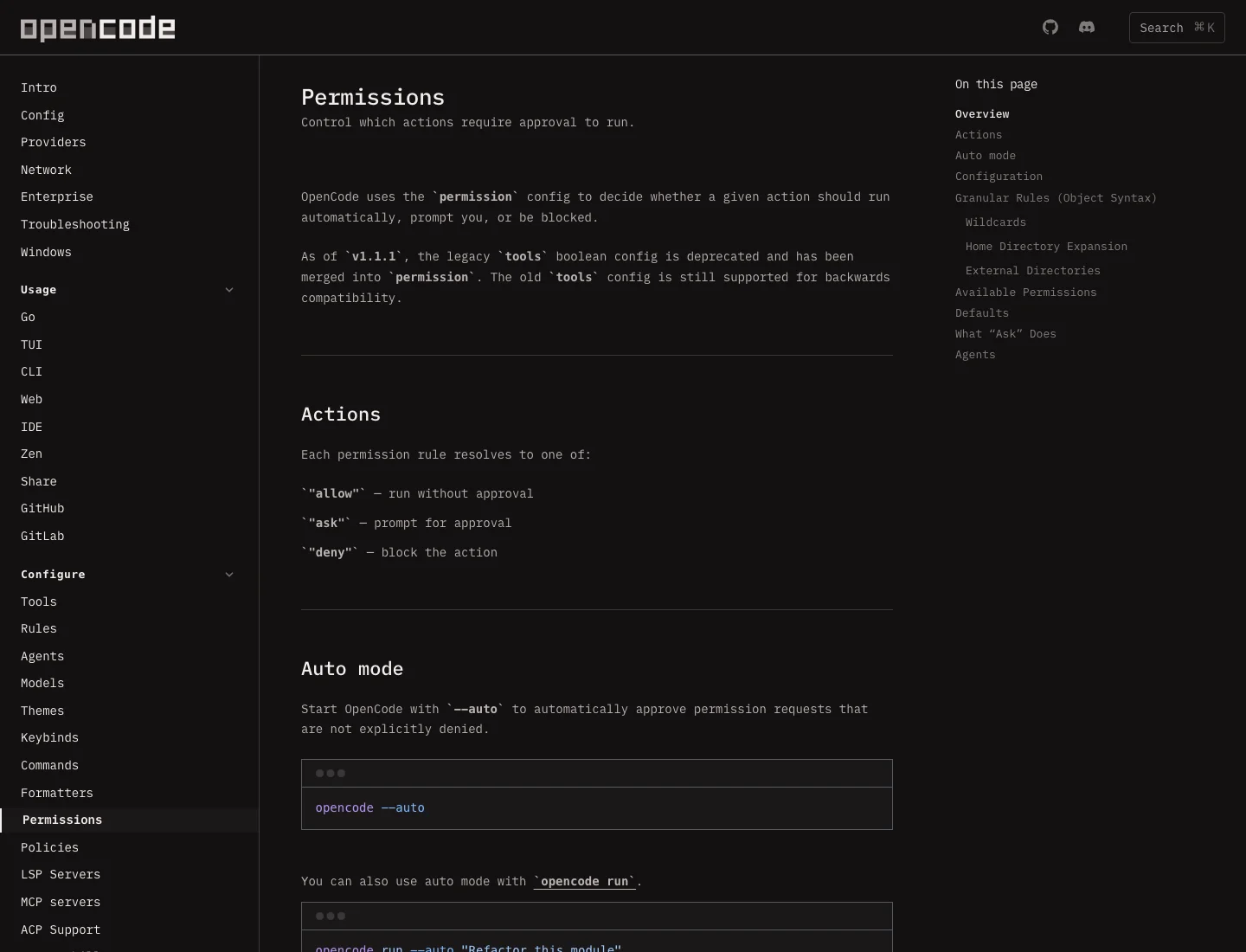
Task: Open the MCP servers page
Action: [x=61, y=902]
